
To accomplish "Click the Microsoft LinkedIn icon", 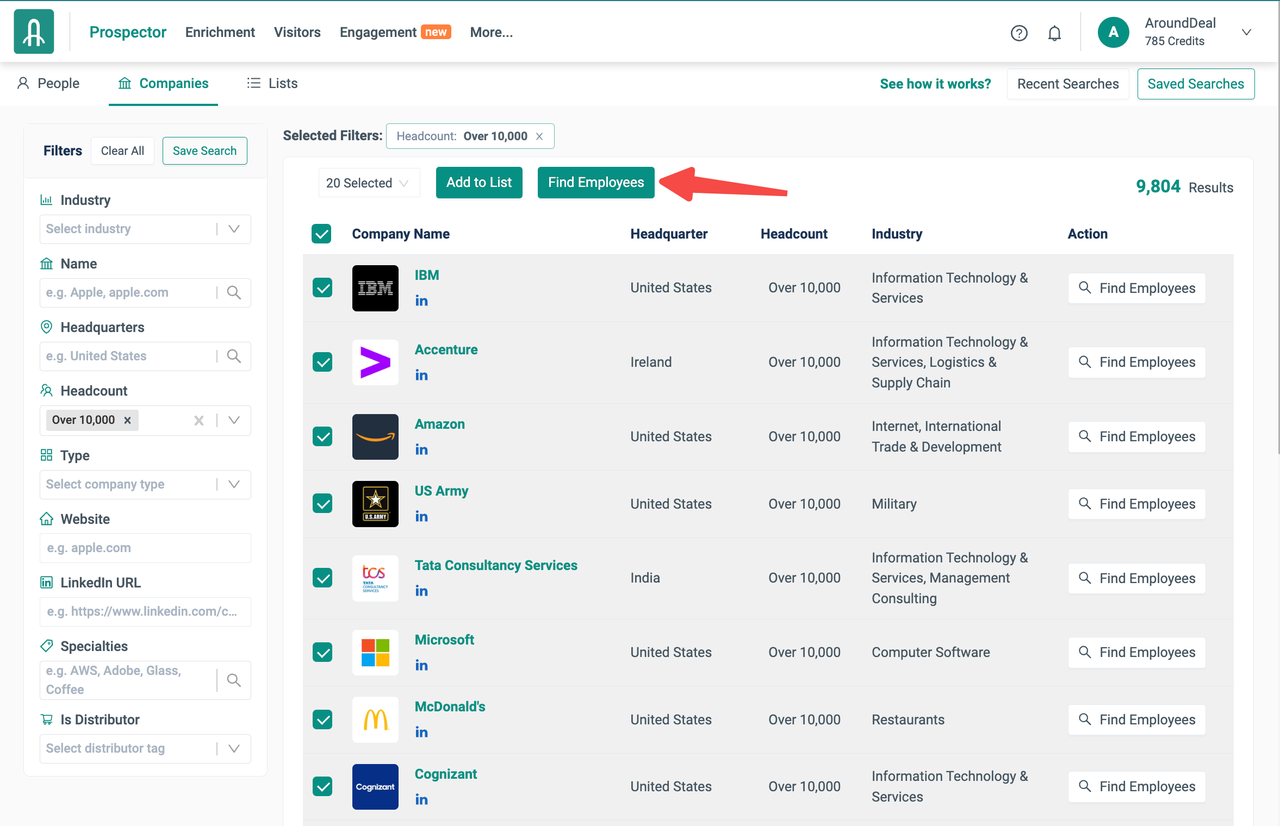I will click(422, 665).
